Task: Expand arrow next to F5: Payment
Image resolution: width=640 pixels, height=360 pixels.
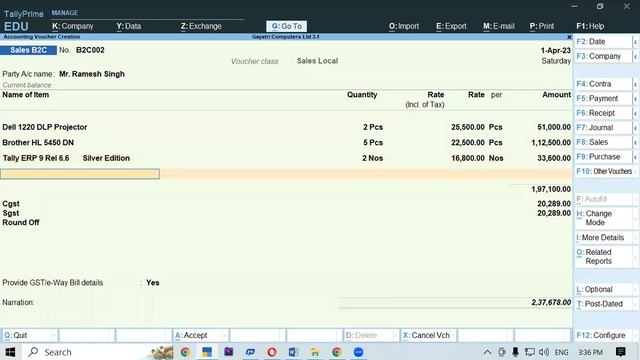Action: click(x=636, y=98)
